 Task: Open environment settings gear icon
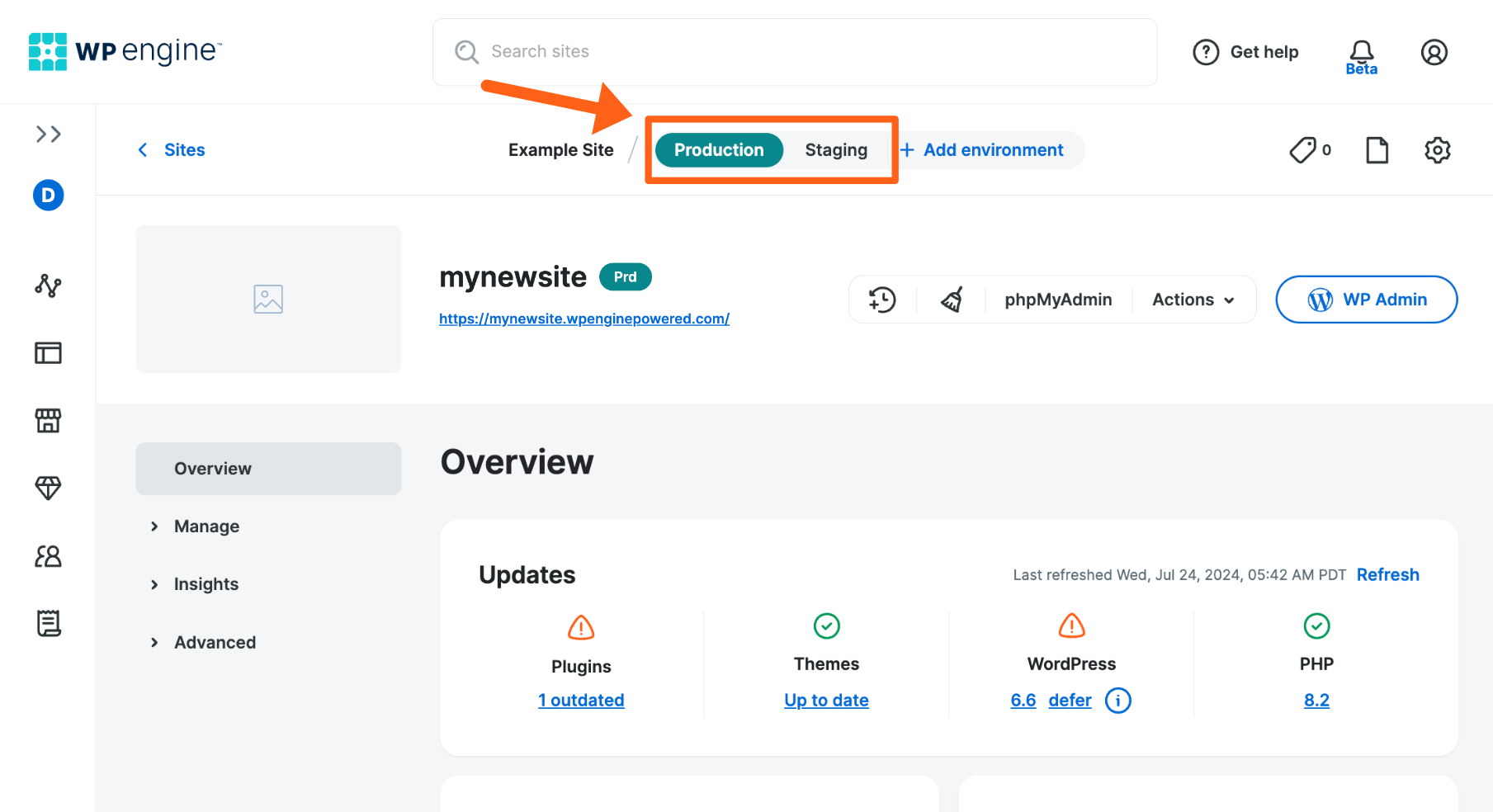(1437, 150)
